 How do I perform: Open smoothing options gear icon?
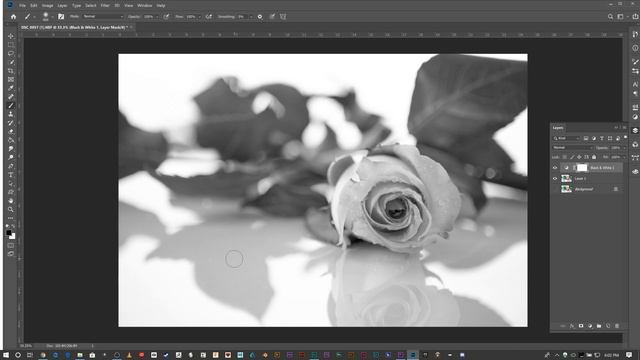click(x=260, y=17)
